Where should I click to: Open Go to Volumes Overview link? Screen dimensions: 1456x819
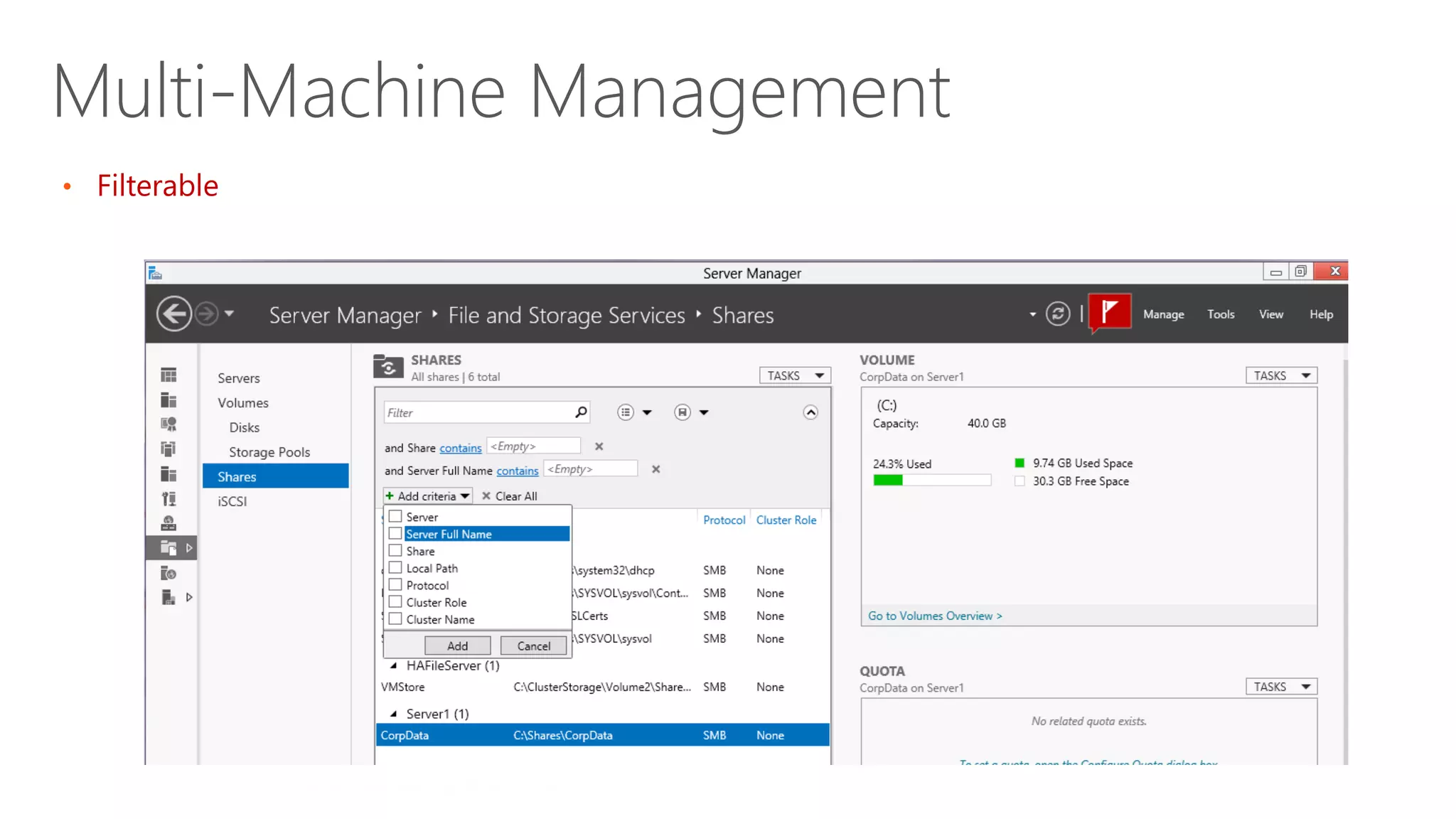934,616
